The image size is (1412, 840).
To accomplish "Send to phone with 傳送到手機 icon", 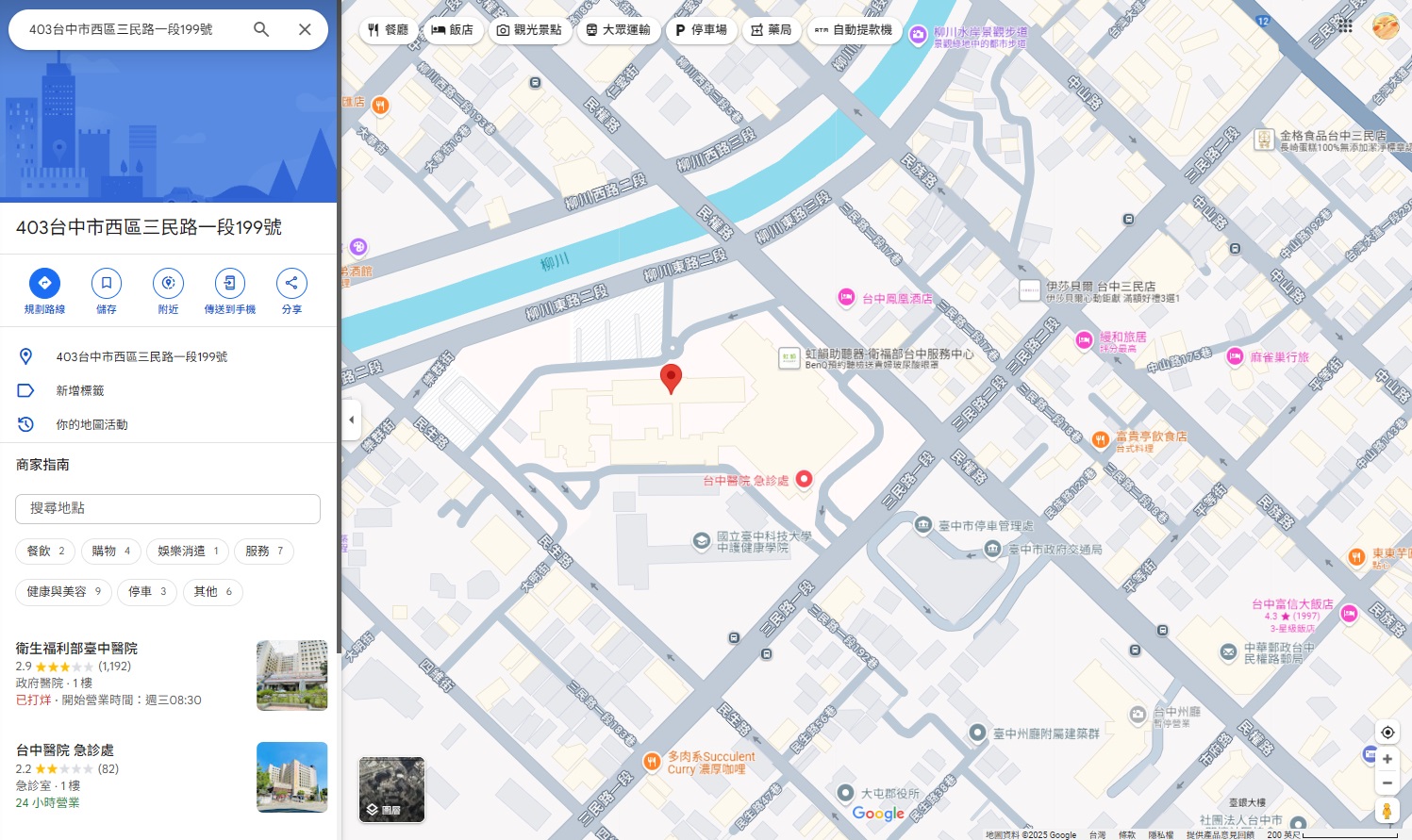I will click(229, 284).
